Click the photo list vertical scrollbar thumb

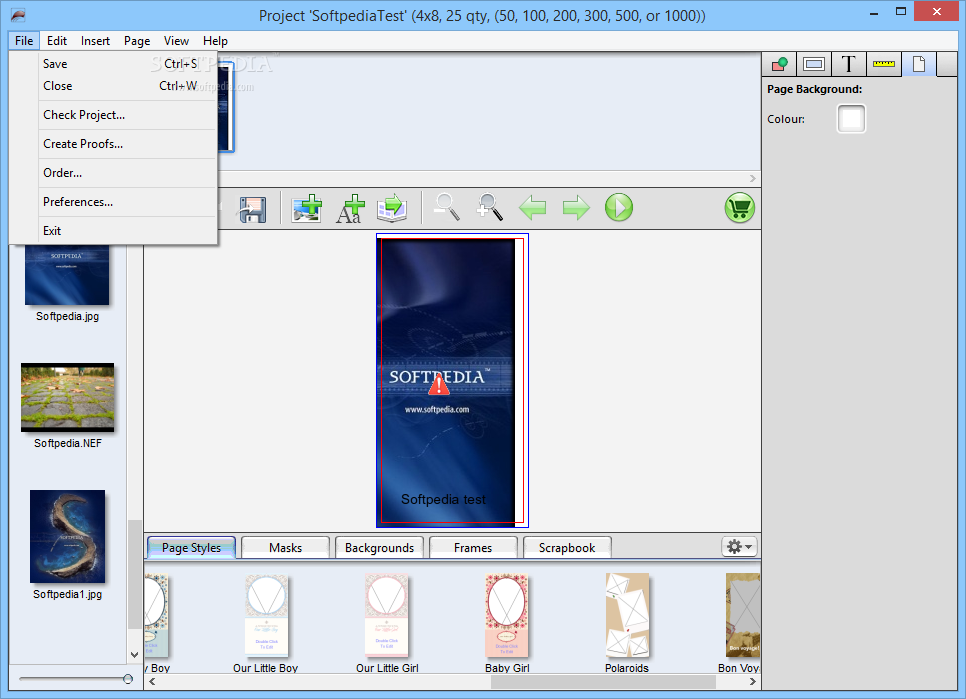pos(134,575)
